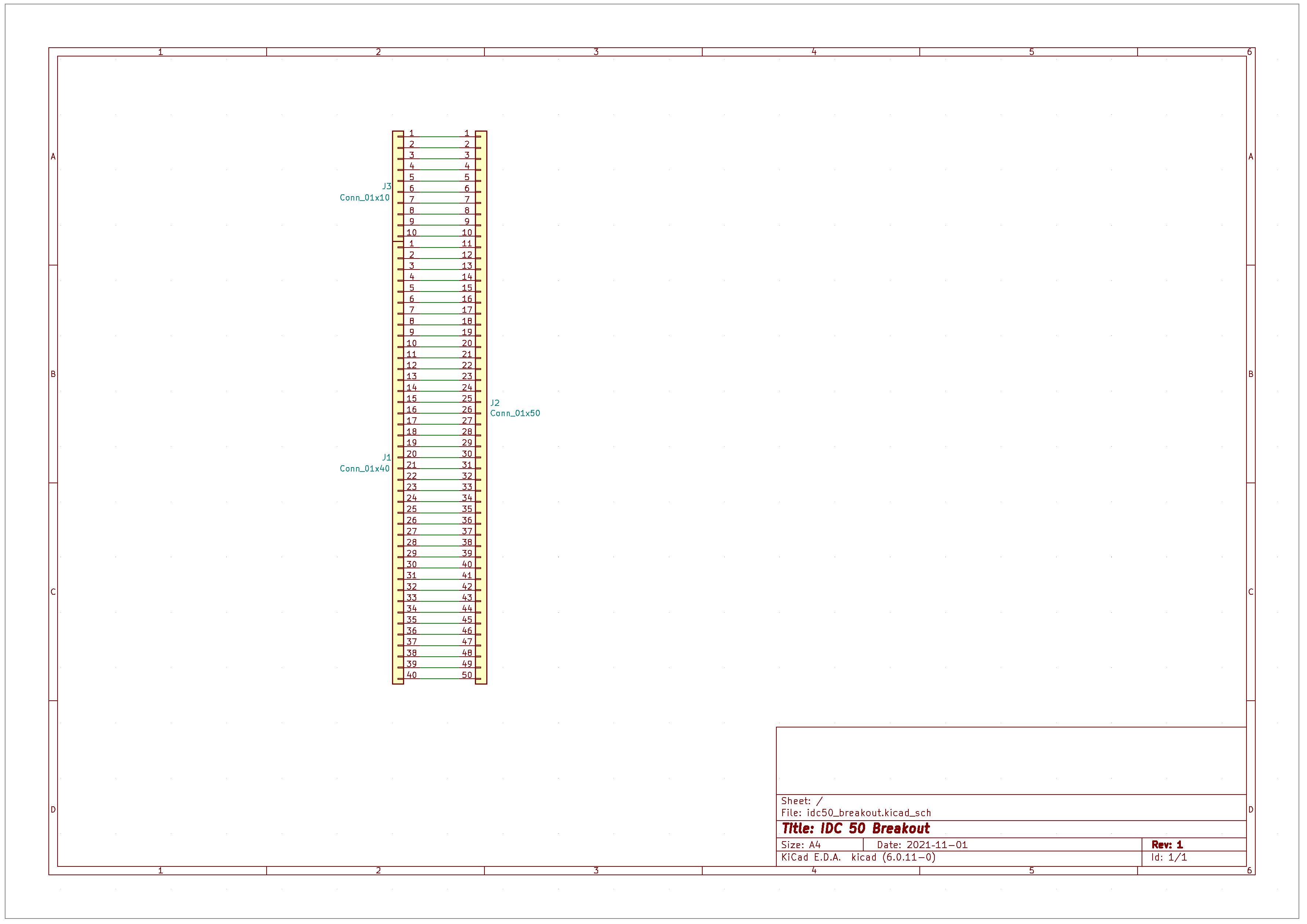Click the J2 reference designator label
Image resolution: width=1307 pixels, height=924 pixels.
click(x=495, y=403)
